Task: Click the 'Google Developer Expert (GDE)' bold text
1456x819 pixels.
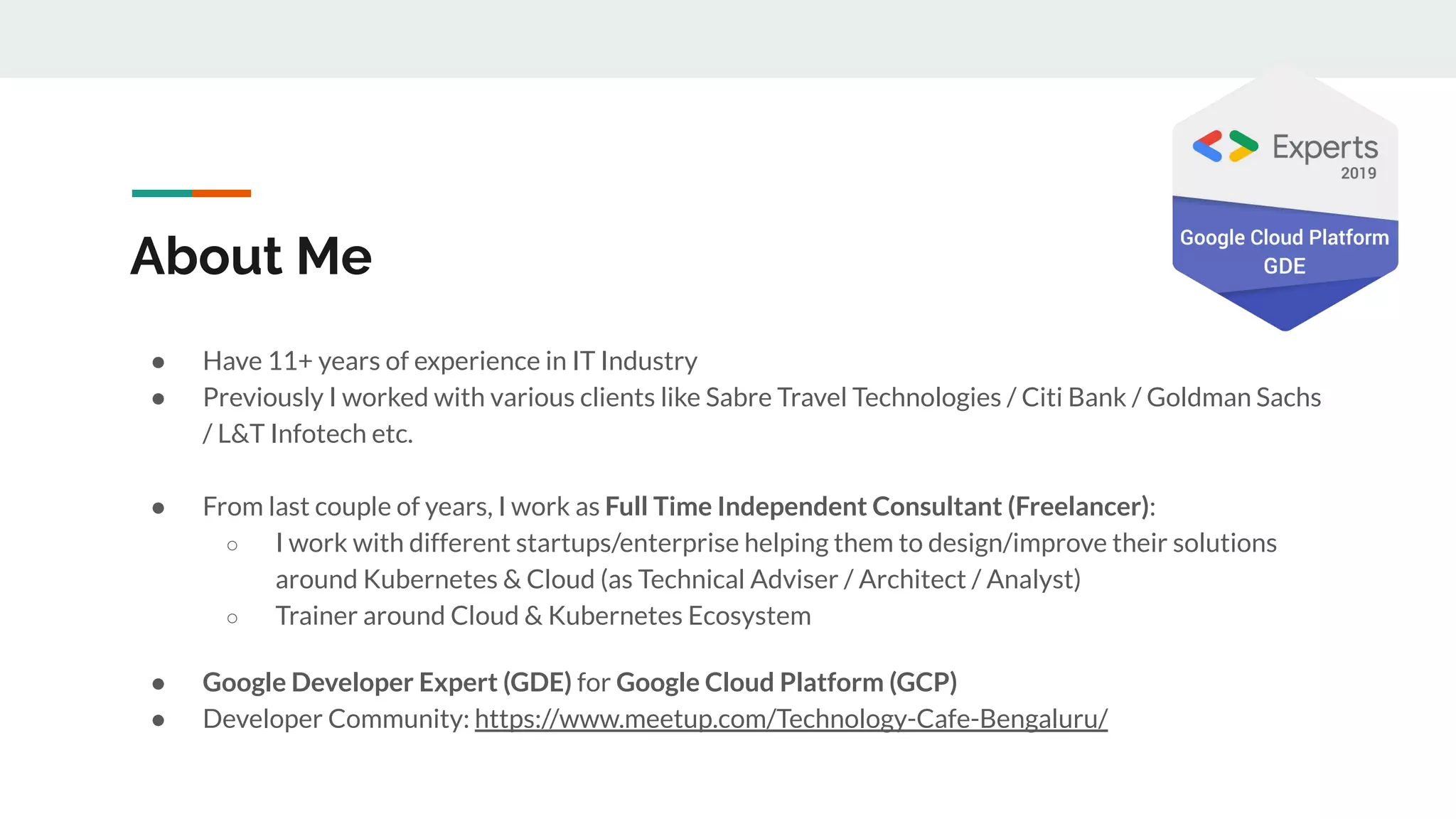Action: click(387, 682)
